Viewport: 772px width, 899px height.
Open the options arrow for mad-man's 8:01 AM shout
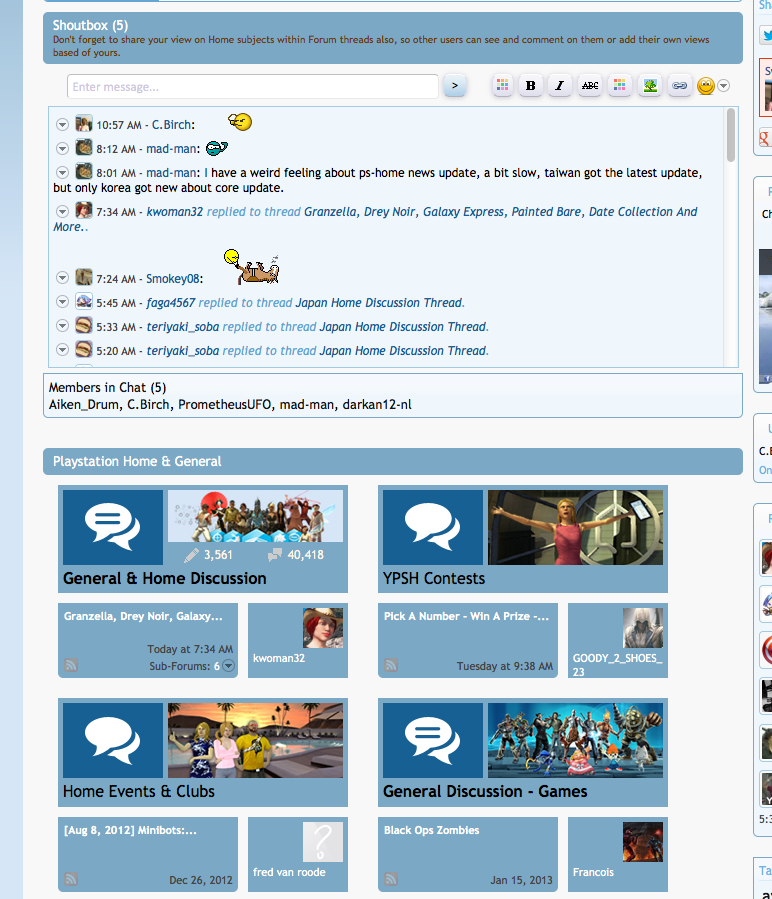point(63,173)
